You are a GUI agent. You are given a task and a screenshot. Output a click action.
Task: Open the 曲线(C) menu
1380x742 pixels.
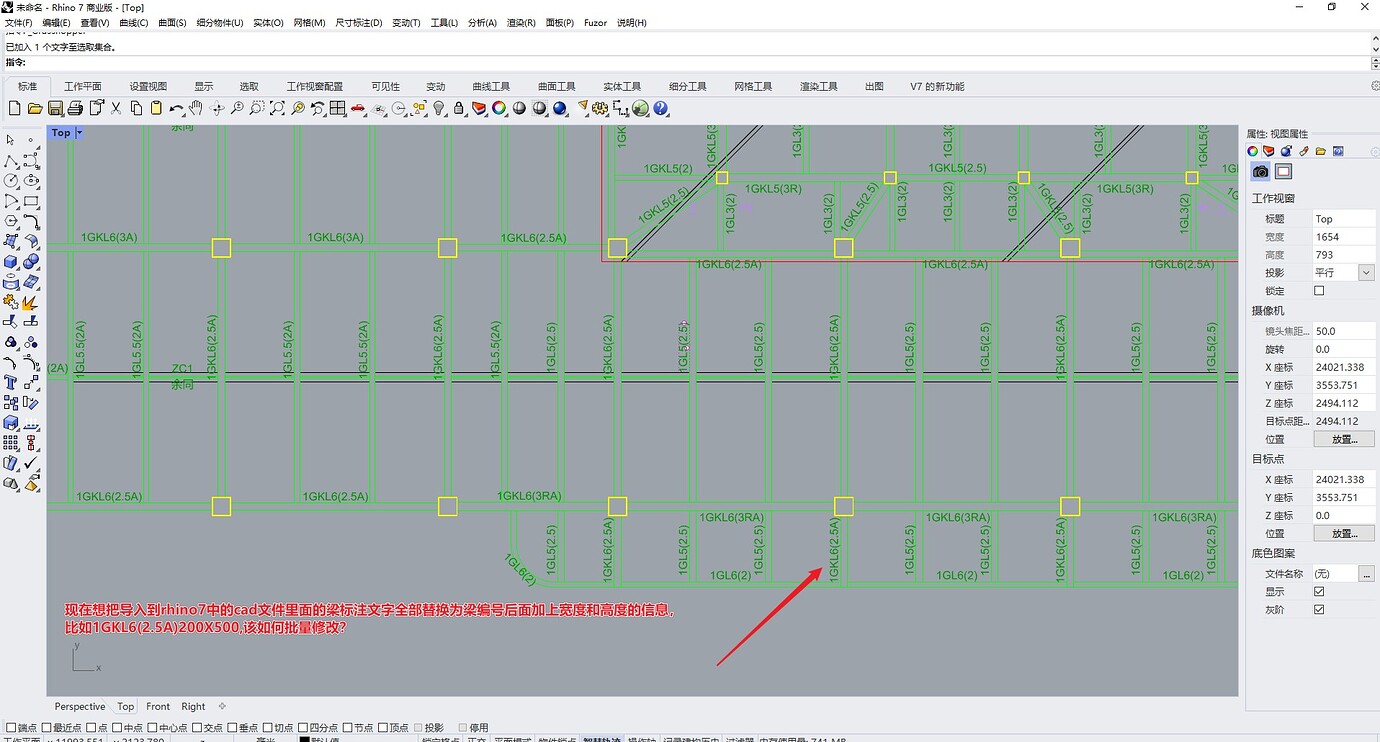click(x=134, y=23)
